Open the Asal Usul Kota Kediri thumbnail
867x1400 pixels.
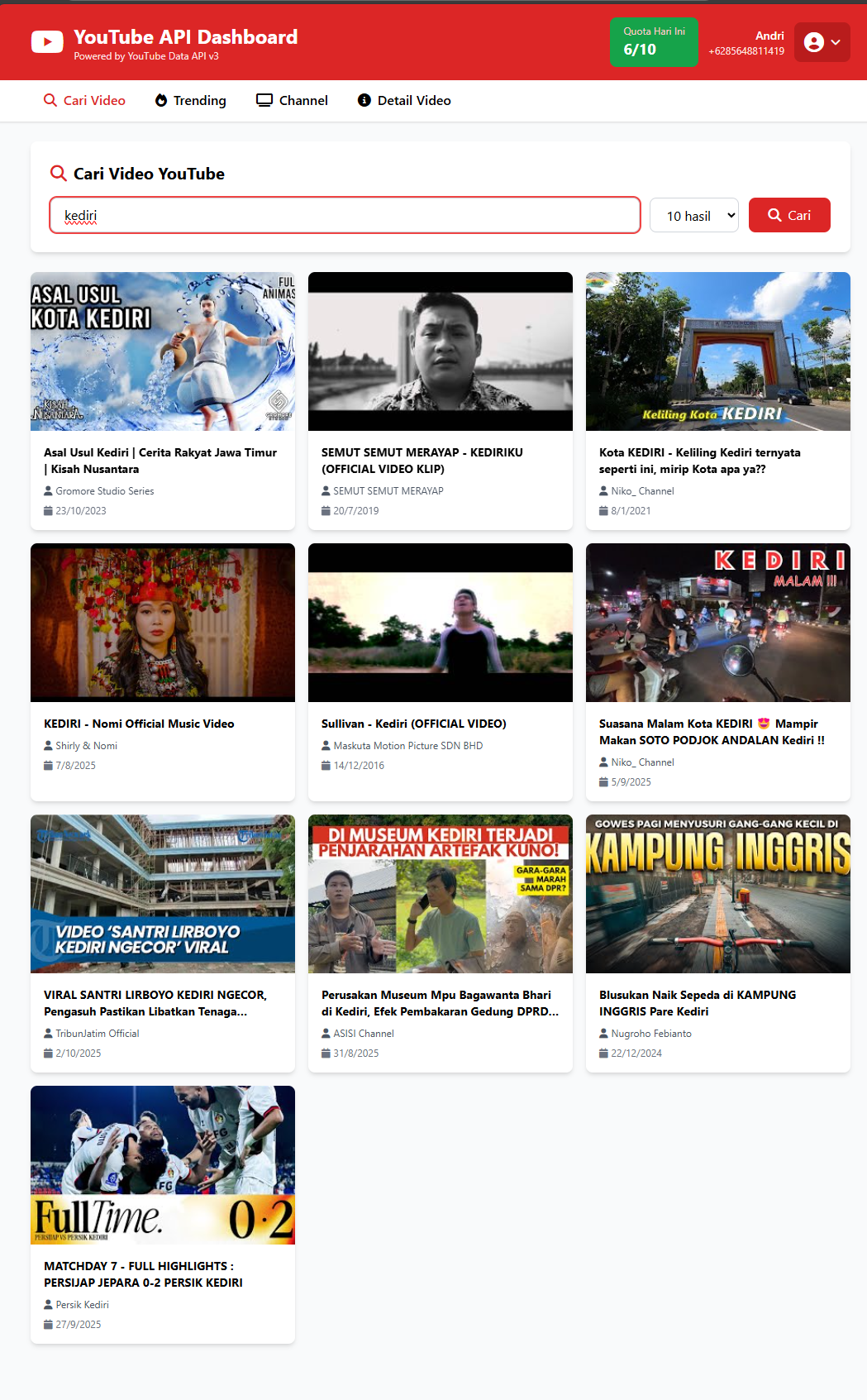point(163,351)
